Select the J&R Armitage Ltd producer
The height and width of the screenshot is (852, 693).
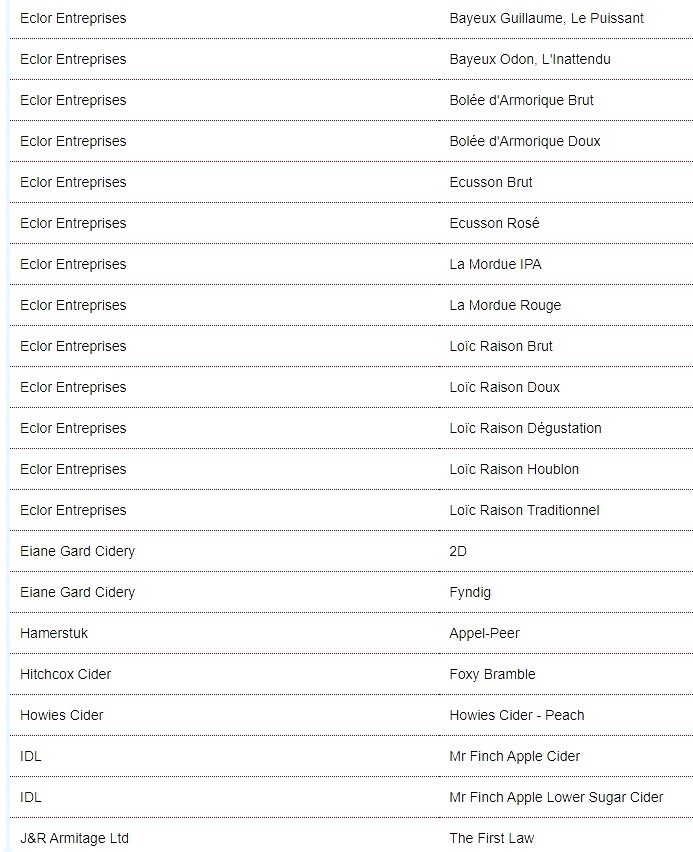coord(74,838)
